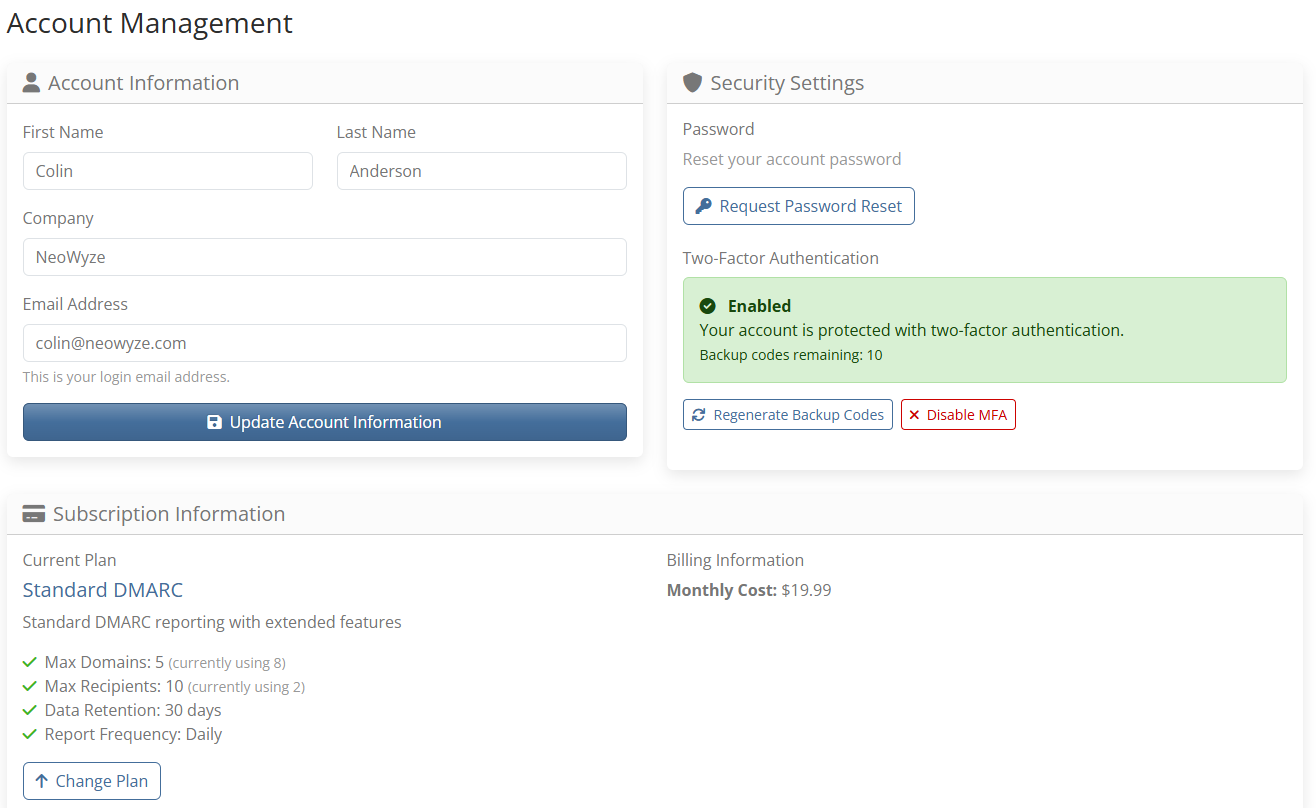Click Update Account Information button

325,422
